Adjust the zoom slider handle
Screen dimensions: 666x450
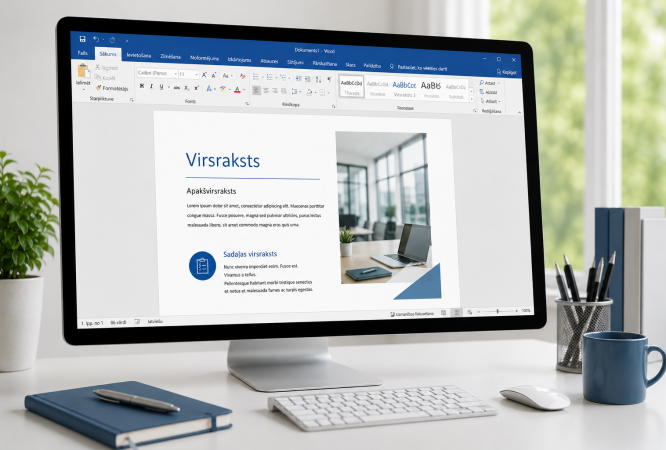coord(497,311)
